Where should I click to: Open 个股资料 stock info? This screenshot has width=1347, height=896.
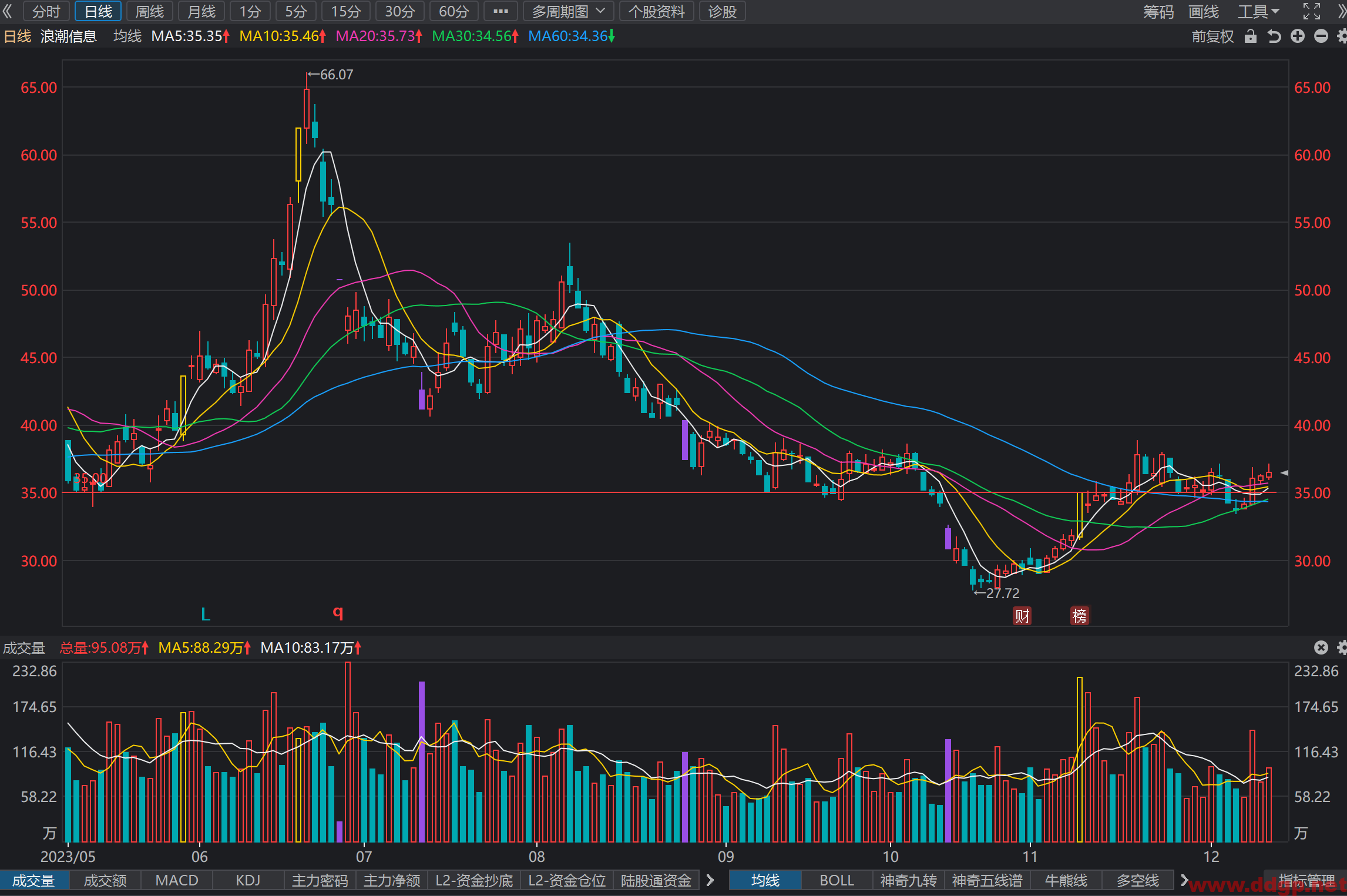(x=656, y=11)
